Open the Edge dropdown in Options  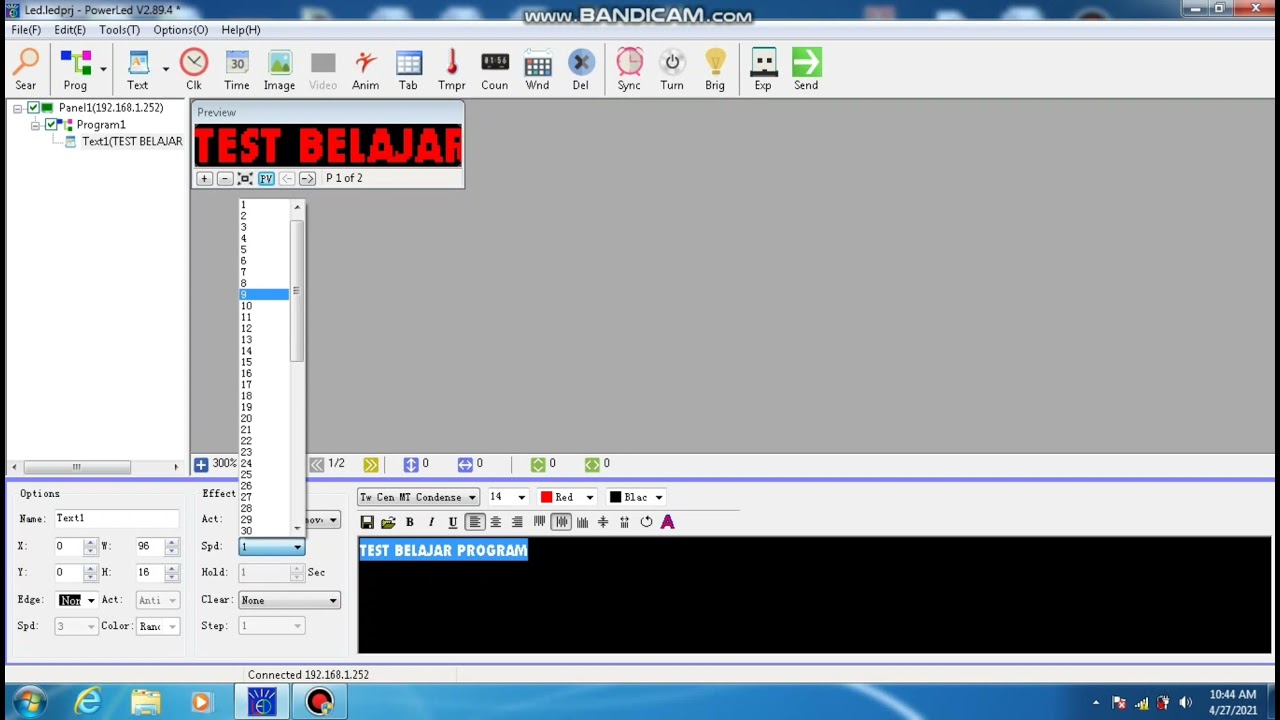point(91,600)
